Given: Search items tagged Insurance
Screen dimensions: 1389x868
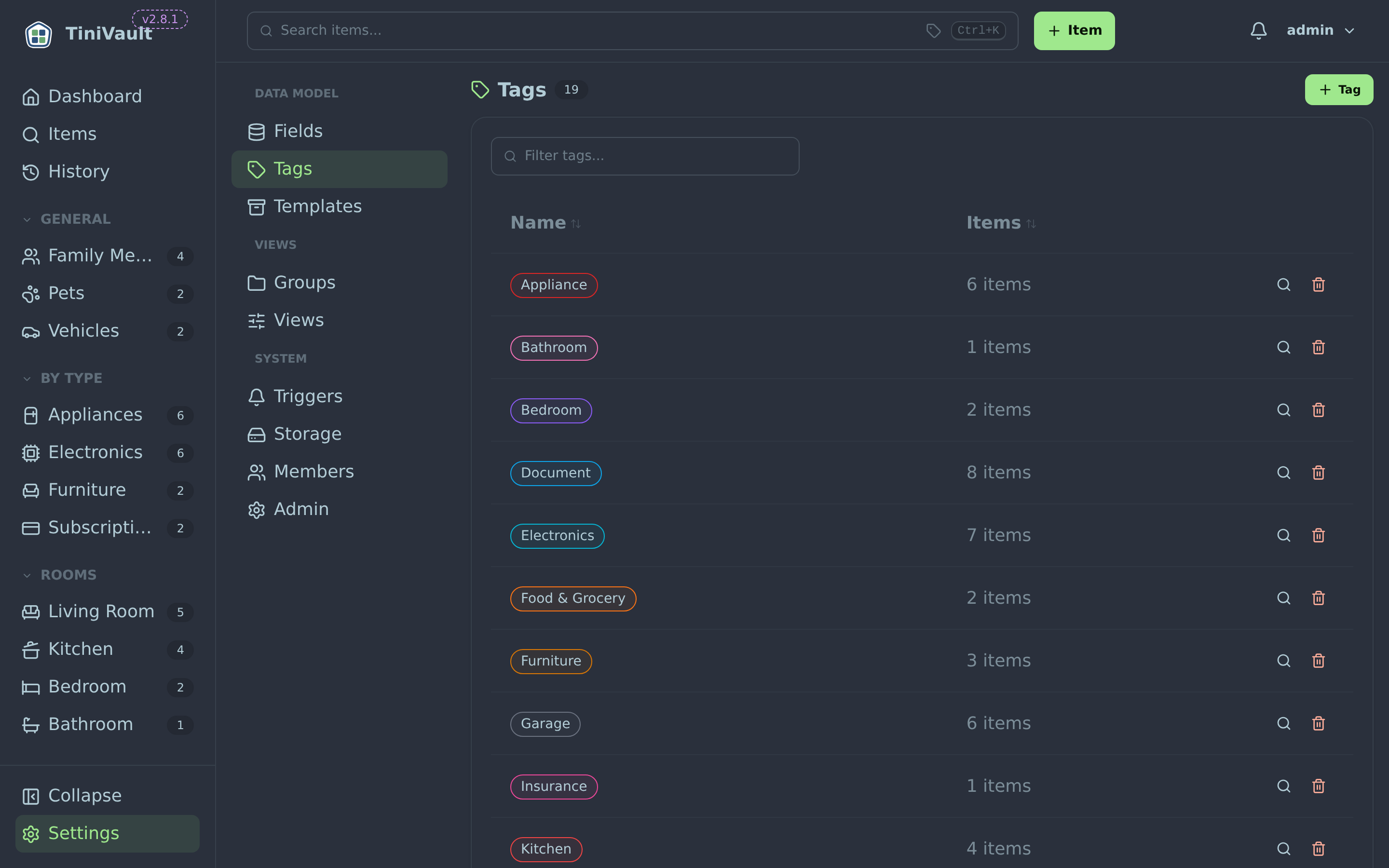Looking at the screenshot, I should pyautogui.click(x=1283, y=786).
